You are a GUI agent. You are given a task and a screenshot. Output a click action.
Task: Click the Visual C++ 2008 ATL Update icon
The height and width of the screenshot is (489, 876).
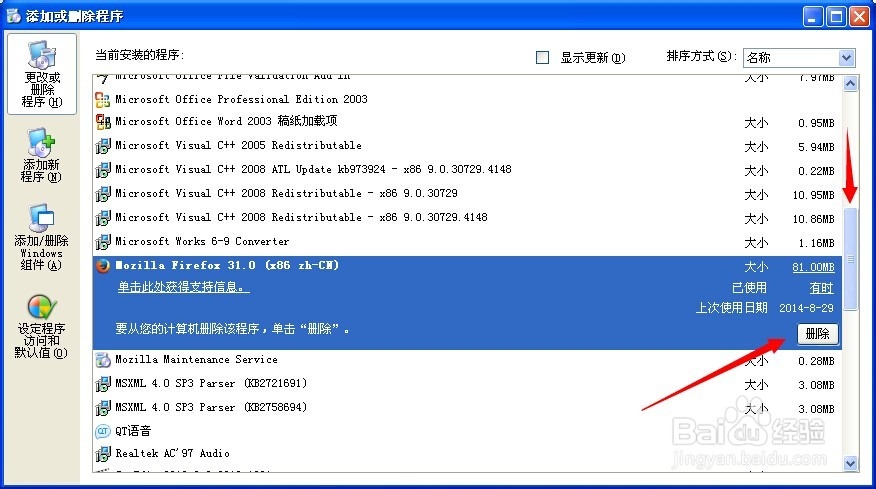click(103, 170)
